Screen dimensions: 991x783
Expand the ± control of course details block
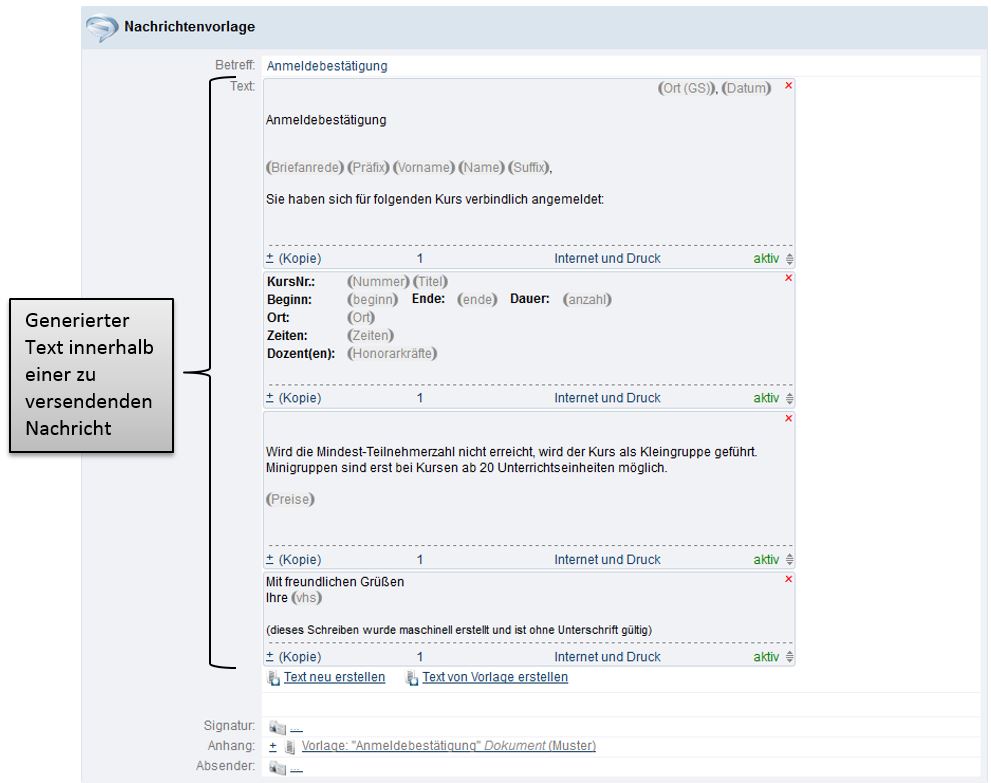[x=270, y=398]
